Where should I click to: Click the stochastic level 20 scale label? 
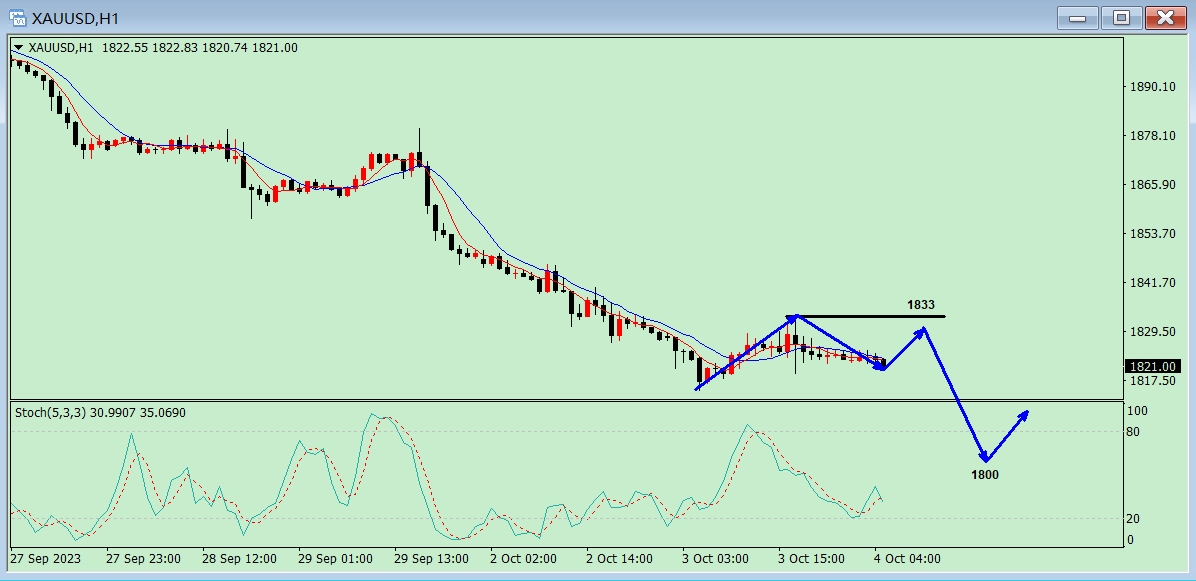point(1132,519)
